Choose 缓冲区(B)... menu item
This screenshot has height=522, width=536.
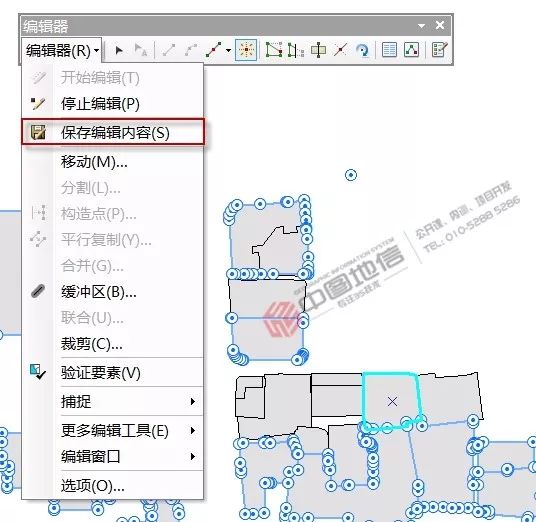click(112, 292)
